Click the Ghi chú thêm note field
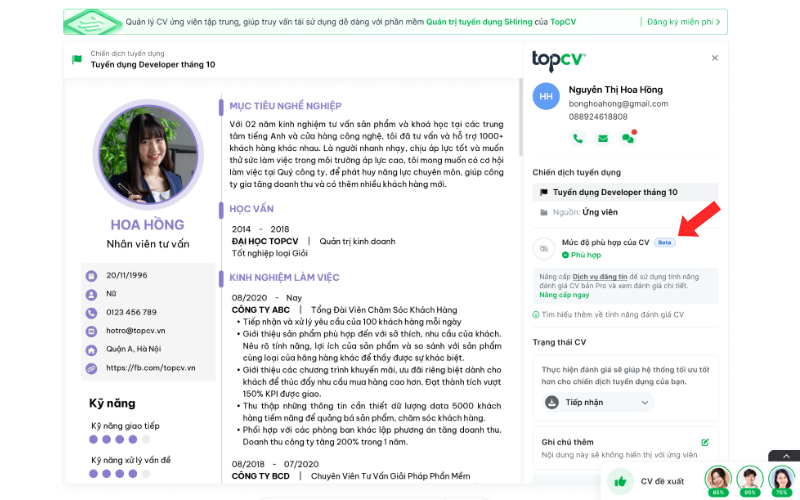The image size is (800, 500). click(626, 448)
